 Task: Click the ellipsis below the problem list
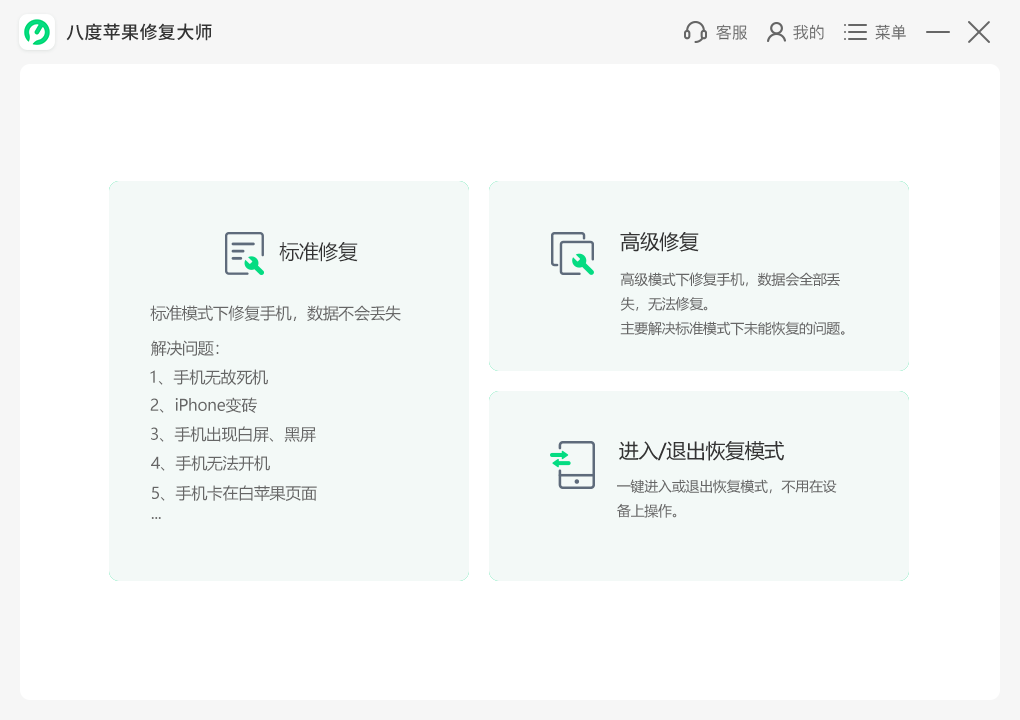pos(156,518)
